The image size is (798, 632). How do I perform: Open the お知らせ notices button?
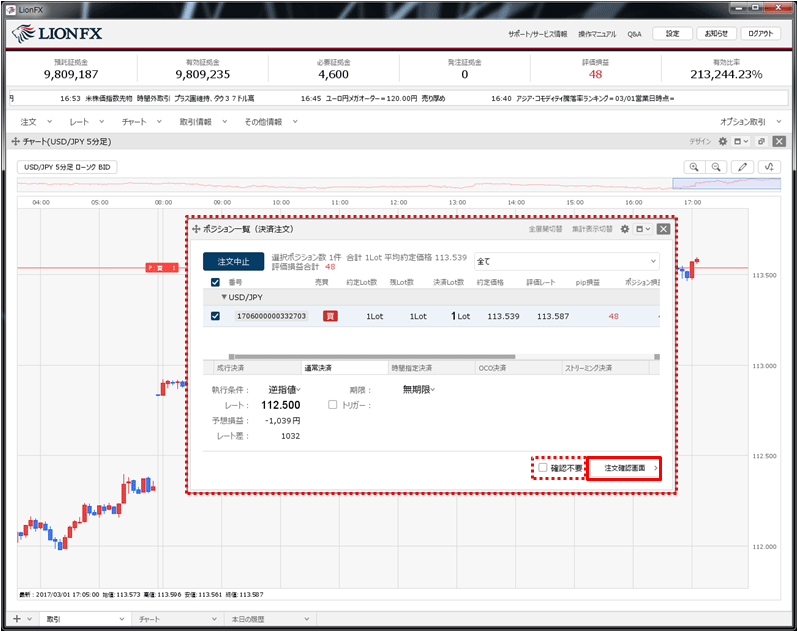point(716,34)
